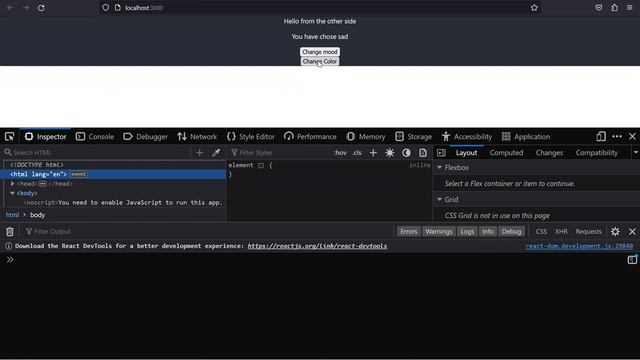This screenshot has height=360, width=640.
Task: Close the split console
Action: [632, 231]
